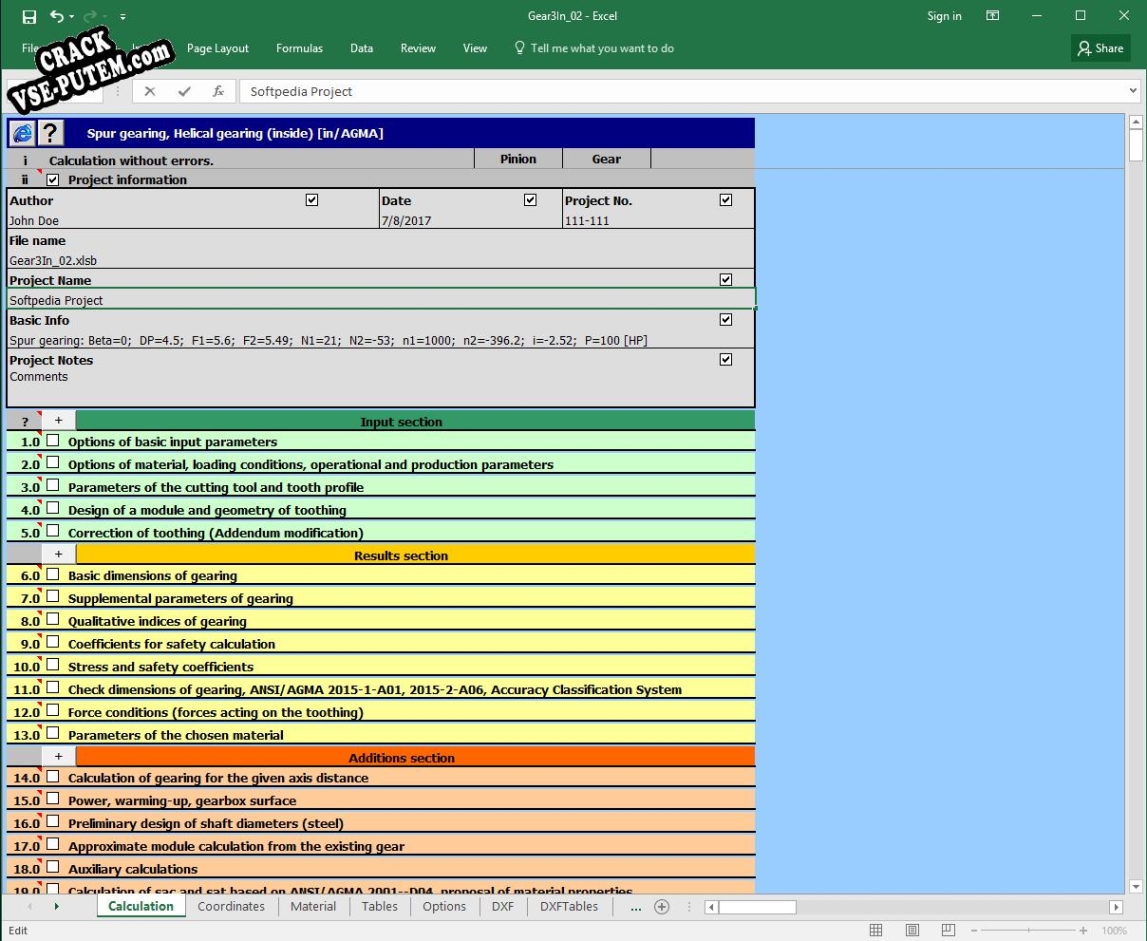Switch to DXFTables sheet tab
Screen dimensions: 1147x941
click(569, 907)
